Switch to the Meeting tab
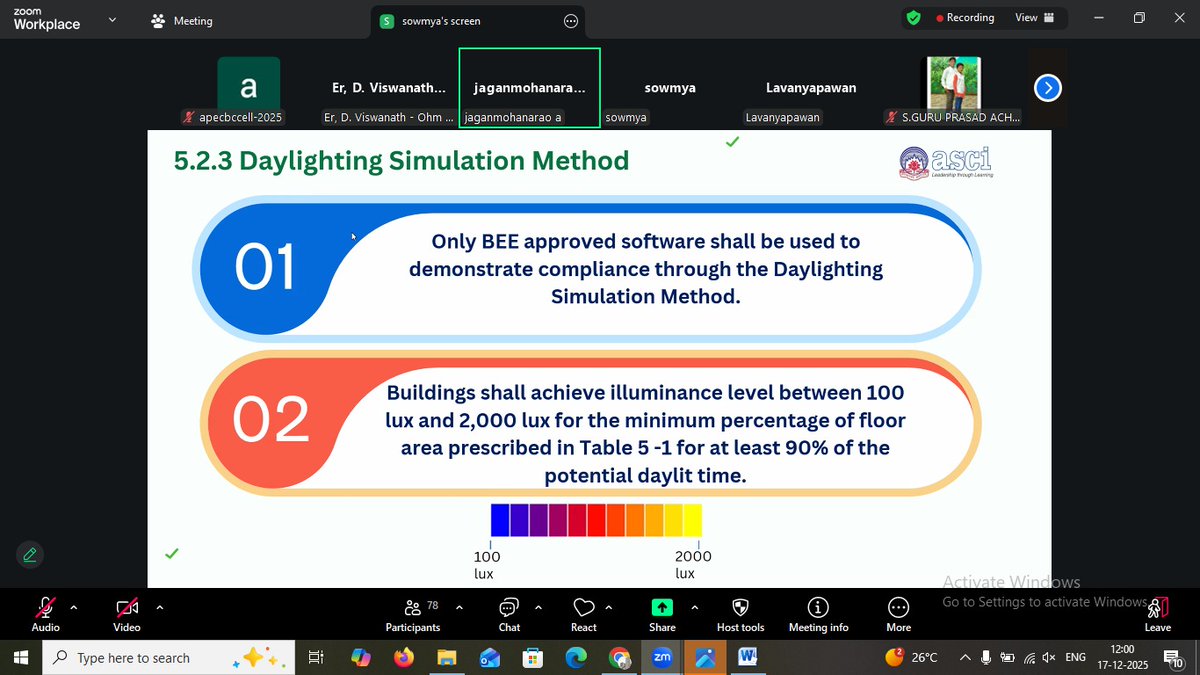This screenshot has height=675, width=1200. click(x=181, y=20)
